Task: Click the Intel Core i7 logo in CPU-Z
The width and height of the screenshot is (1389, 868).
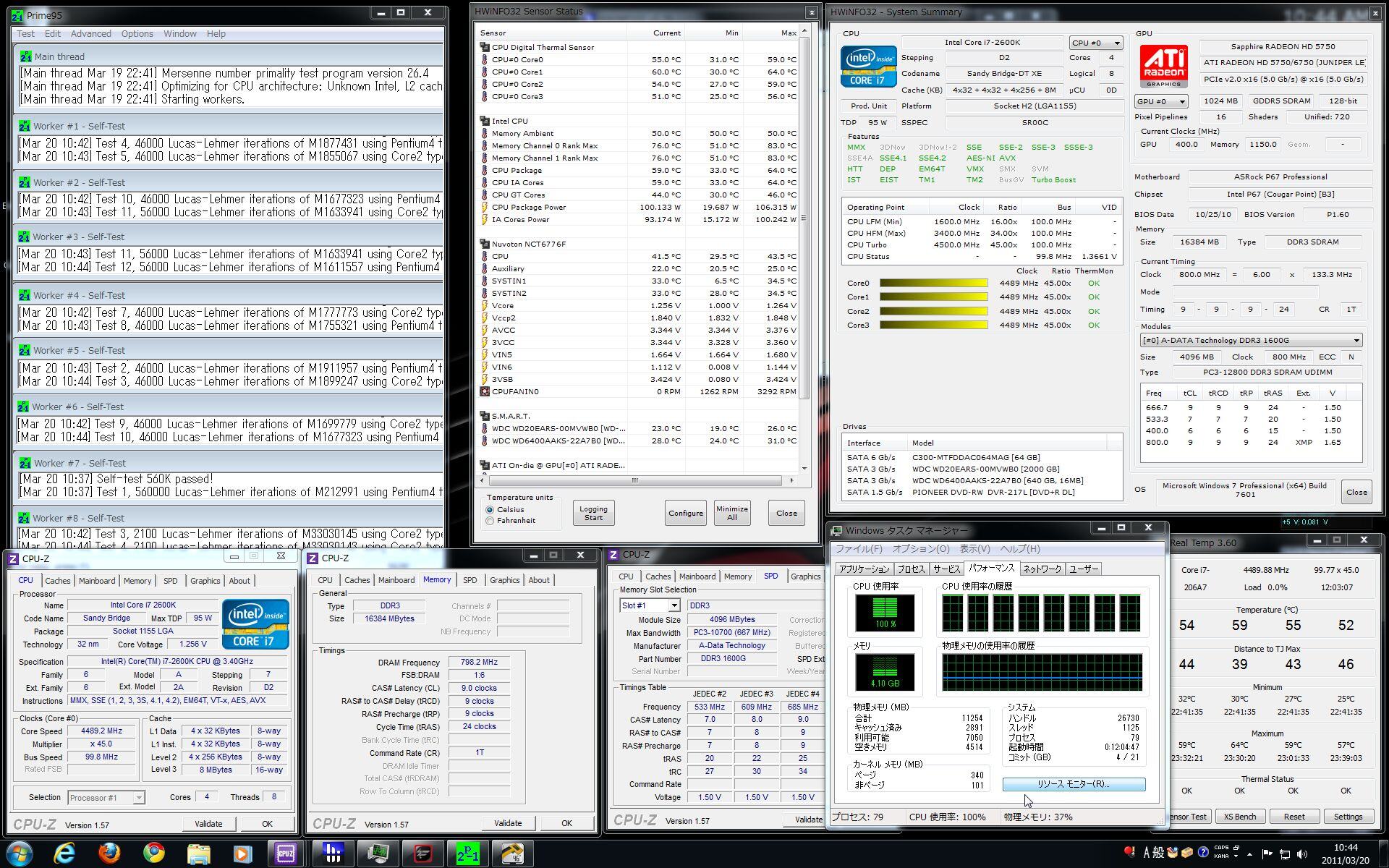Action: point(255,624)
